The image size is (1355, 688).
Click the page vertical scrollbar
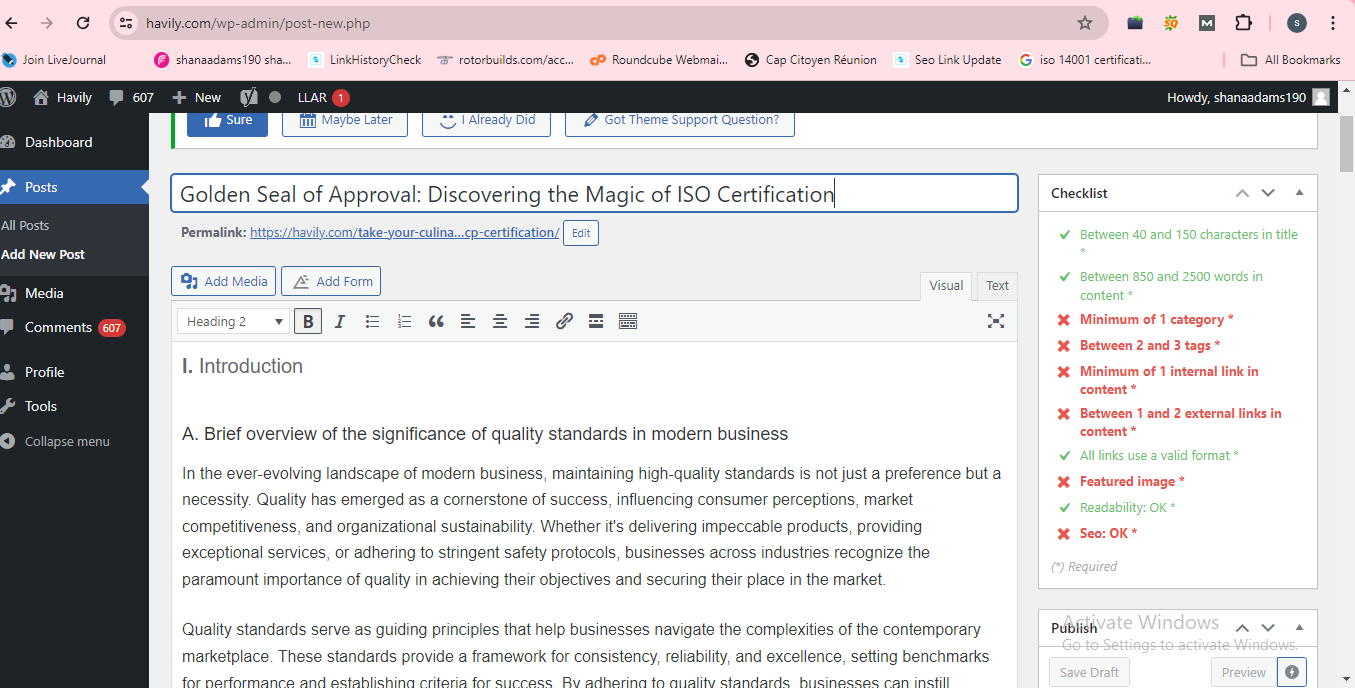[1346, 143]
